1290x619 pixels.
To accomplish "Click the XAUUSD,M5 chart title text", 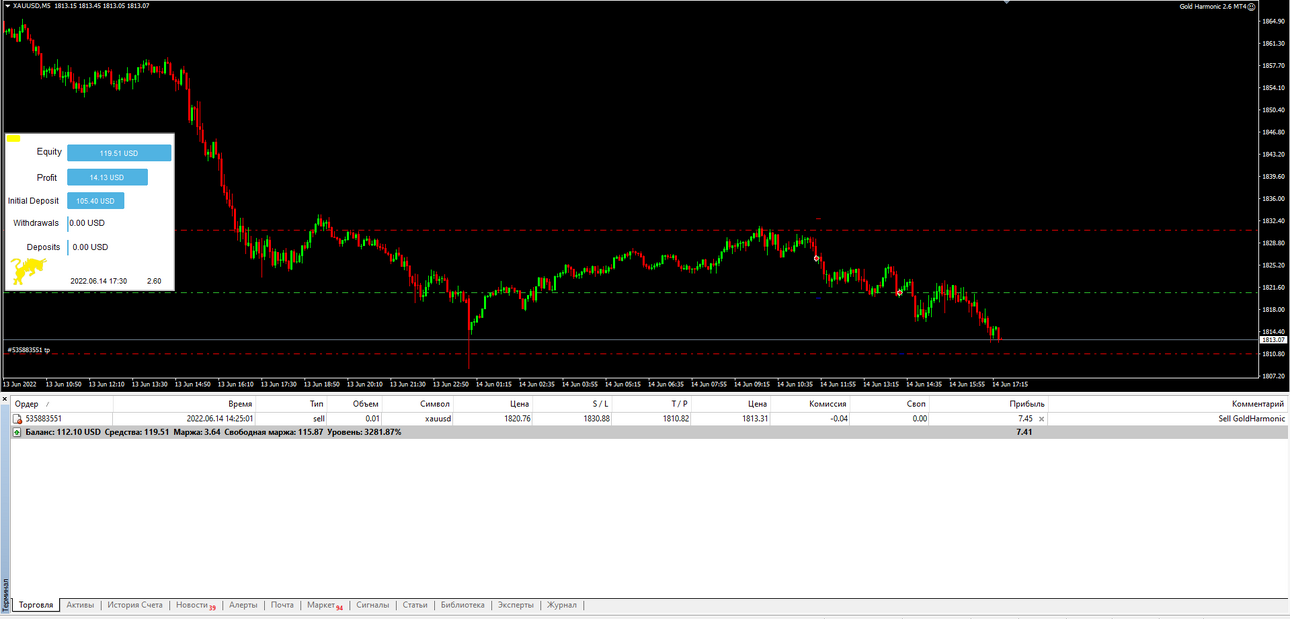I will point(32,6).
